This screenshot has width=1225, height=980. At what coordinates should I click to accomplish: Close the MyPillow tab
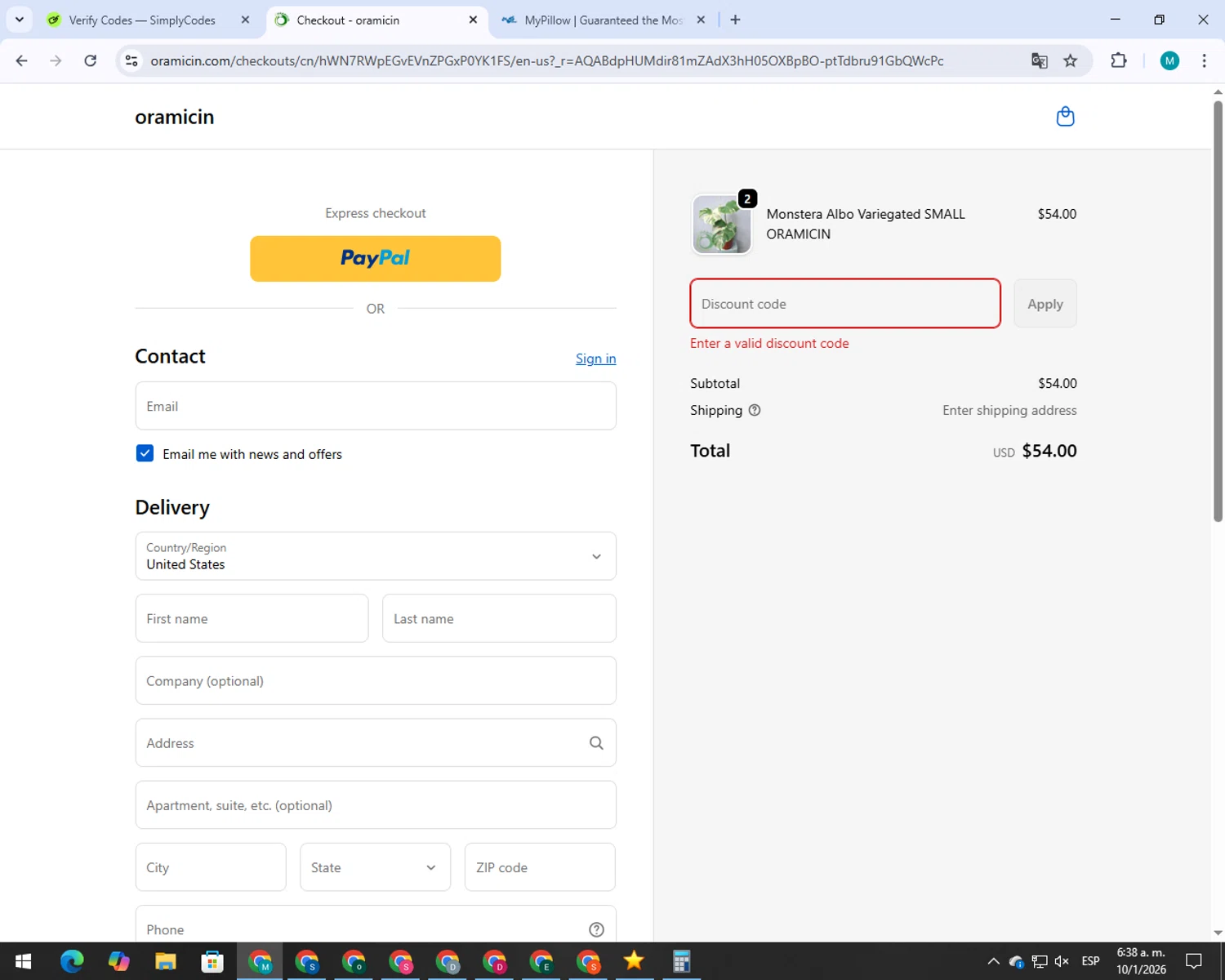[x=701, y=20]
